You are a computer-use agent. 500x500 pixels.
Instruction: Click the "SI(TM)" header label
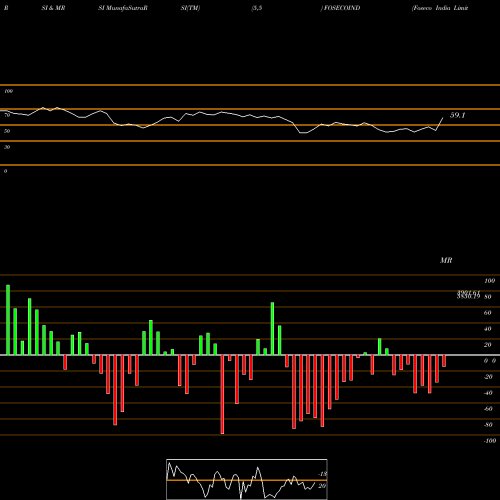click(190, 8)
